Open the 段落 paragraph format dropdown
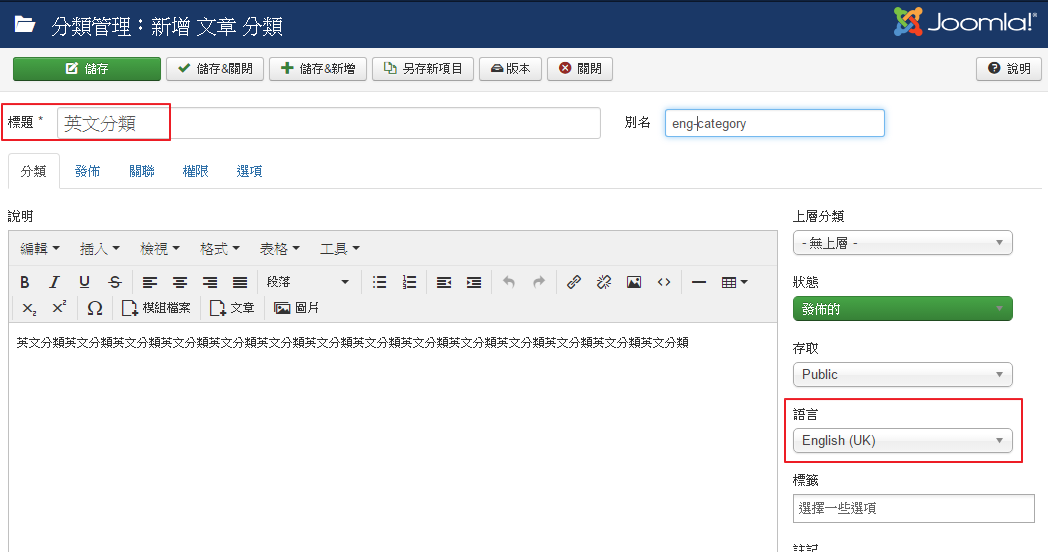The height and width of the screenshot is (552, 1048). coord(307,282)
